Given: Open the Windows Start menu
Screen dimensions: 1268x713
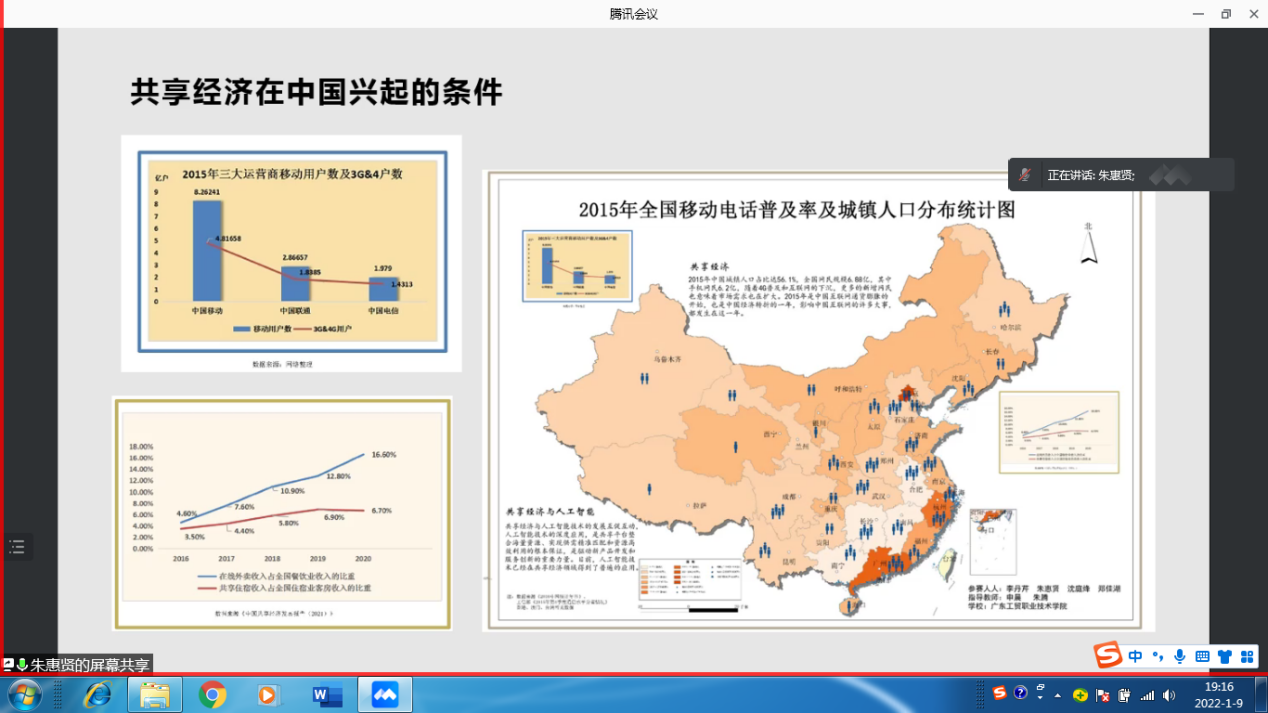Looking at the screenshot, I should [24, 694].
